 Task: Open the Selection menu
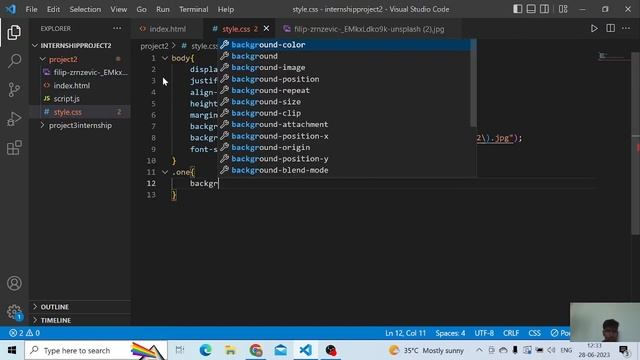tap(85, 9)
